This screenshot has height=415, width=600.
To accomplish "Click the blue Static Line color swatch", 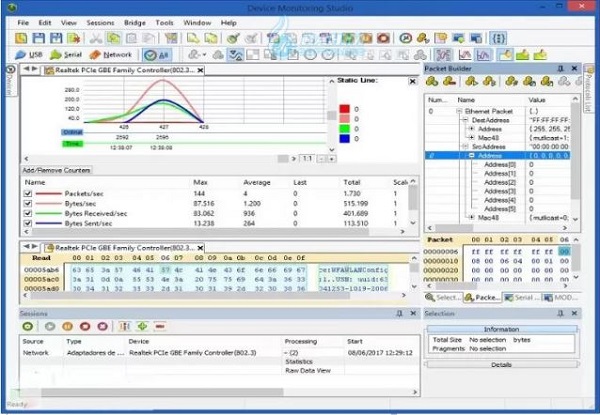I will pos(344,138).
